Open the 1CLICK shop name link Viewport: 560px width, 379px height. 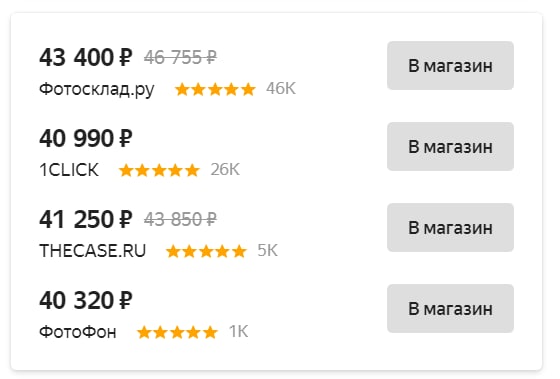[x=69, y=170]
